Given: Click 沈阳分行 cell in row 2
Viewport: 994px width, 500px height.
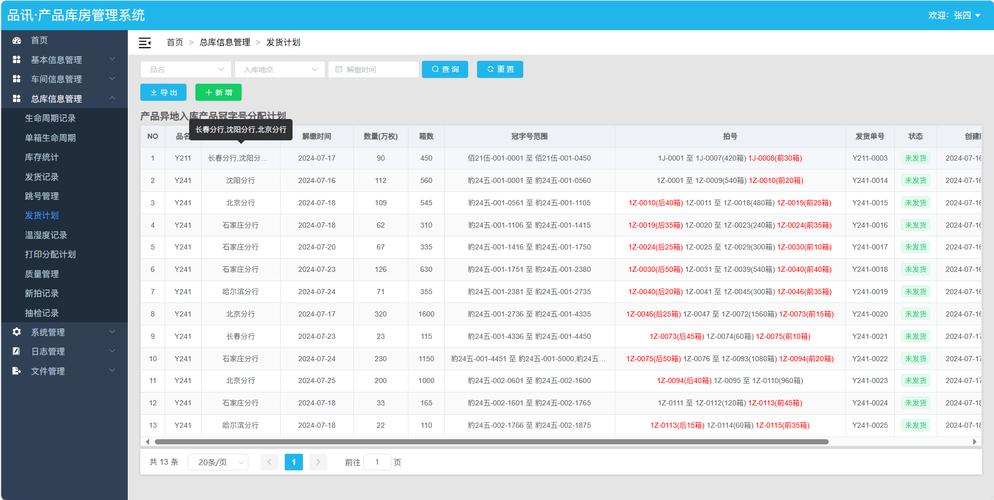Looking at the screenshot, I should pos(240,181).
